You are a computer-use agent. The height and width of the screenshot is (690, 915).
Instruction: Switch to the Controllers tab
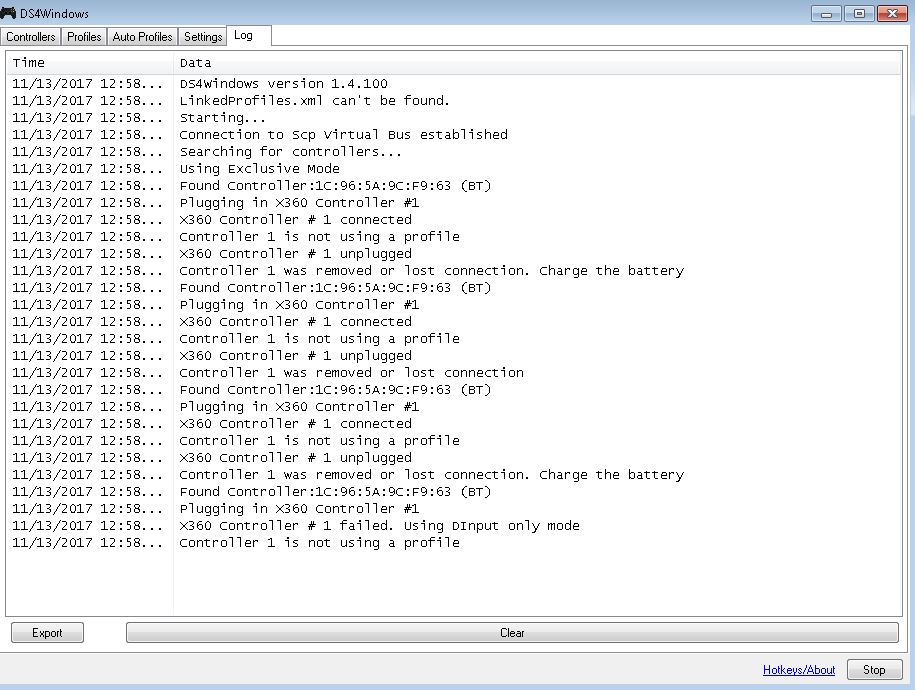click(x=30, y=37)
